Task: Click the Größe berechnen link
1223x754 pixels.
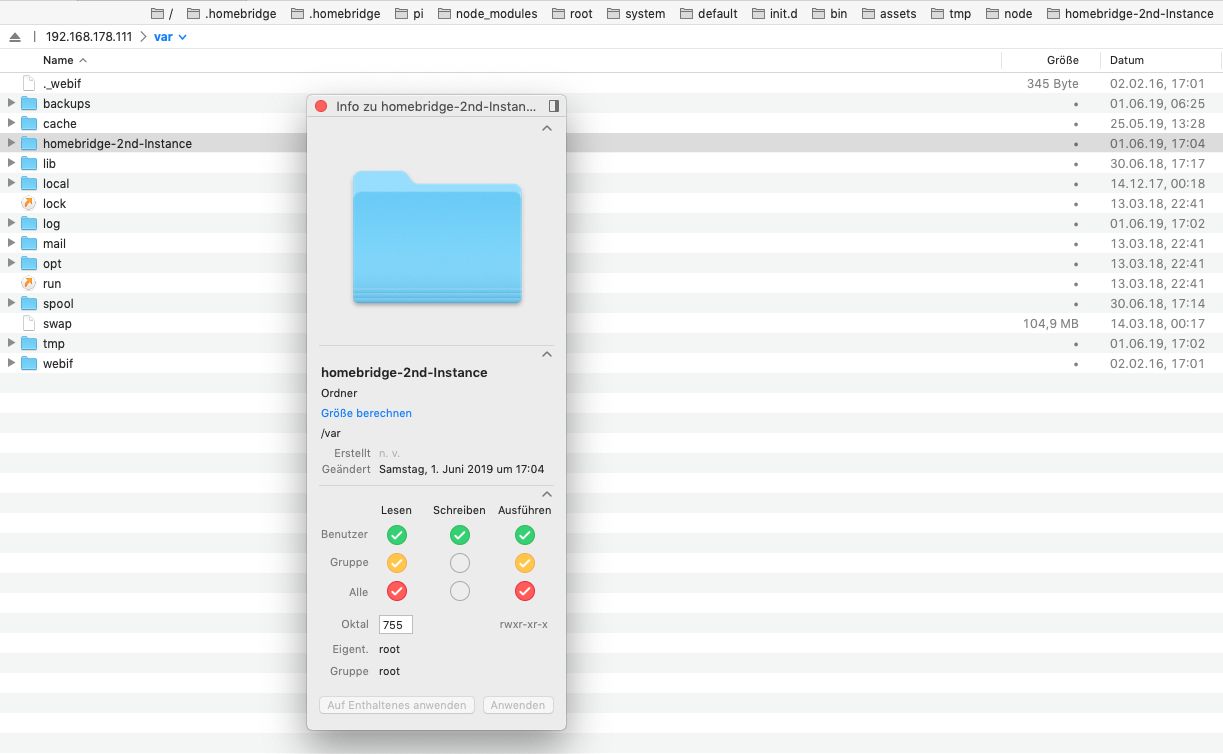Action: pos(366,413)
